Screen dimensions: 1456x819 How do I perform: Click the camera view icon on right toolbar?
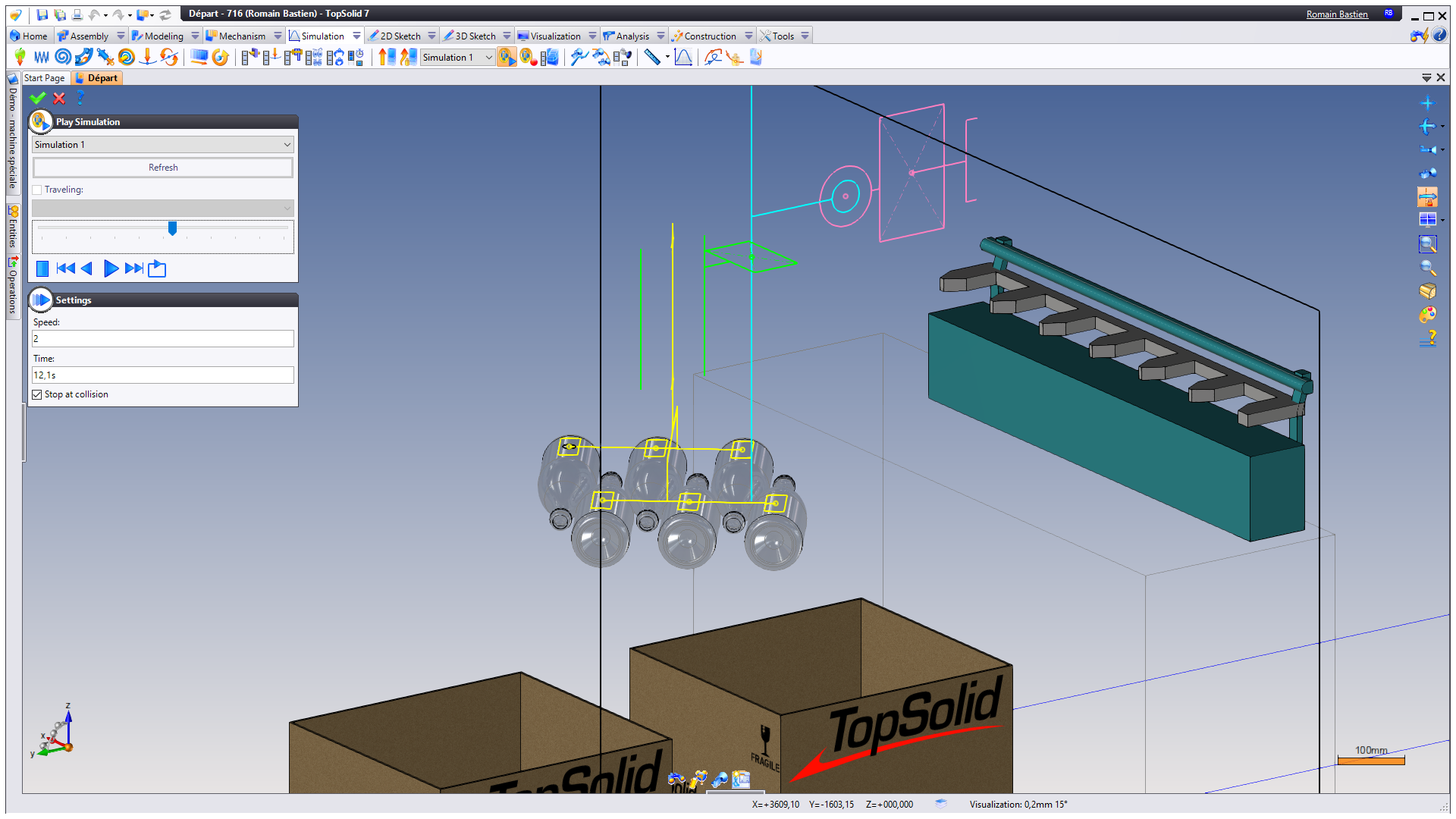click(x=1428, y=174)
